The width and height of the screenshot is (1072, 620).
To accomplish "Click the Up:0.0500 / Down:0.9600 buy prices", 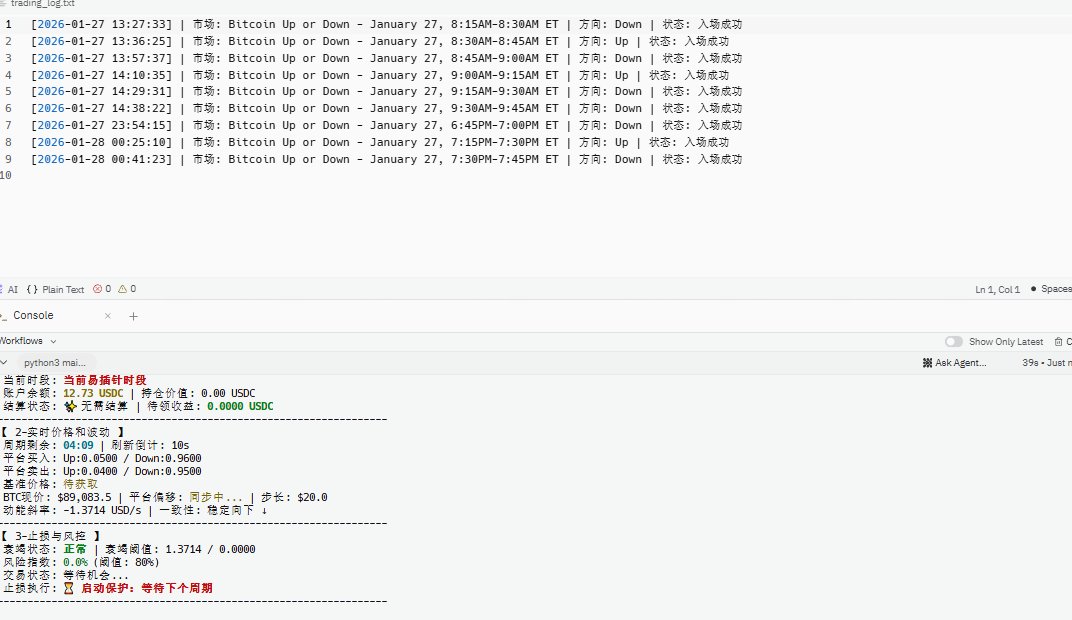I will tap(132, 459).
